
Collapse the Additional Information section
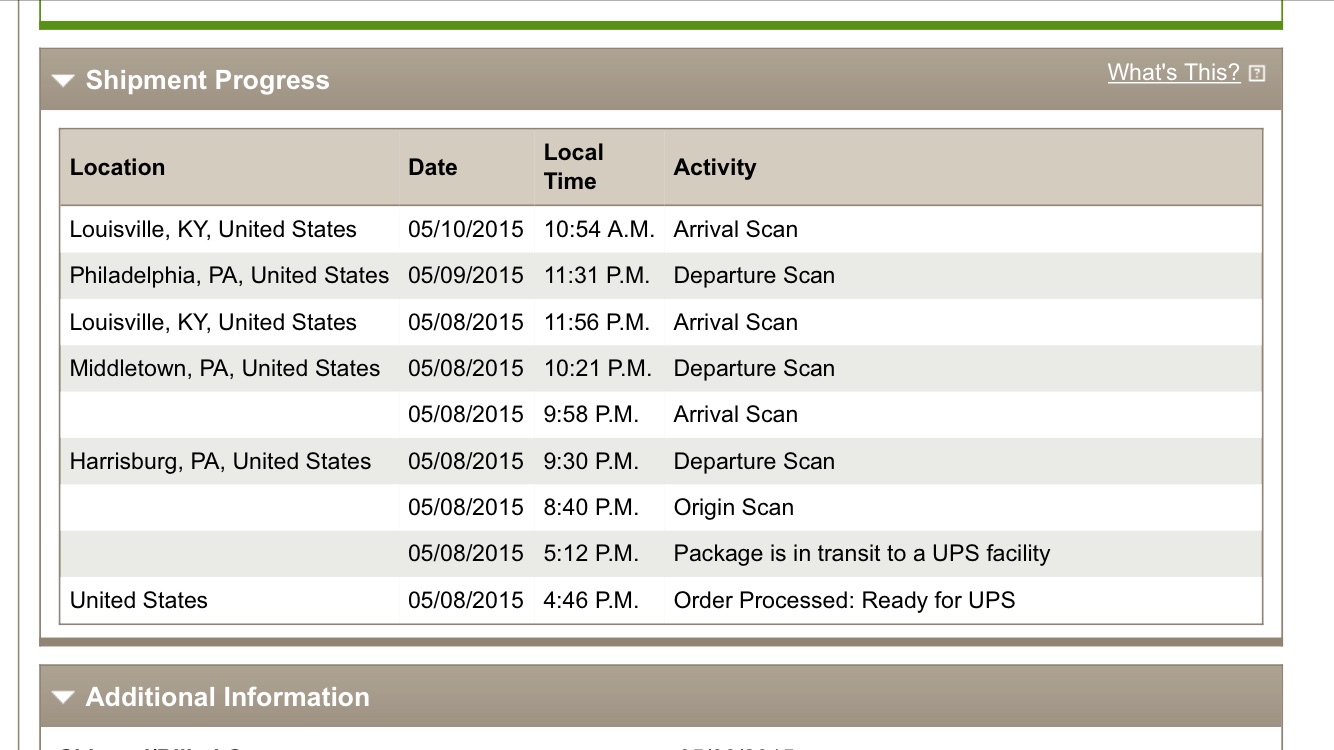tap(64, 698)
